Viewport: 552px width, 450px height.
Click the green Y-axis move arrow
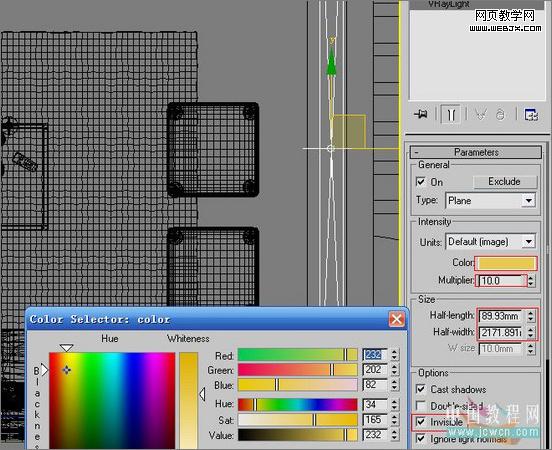(x=331, y=63)
